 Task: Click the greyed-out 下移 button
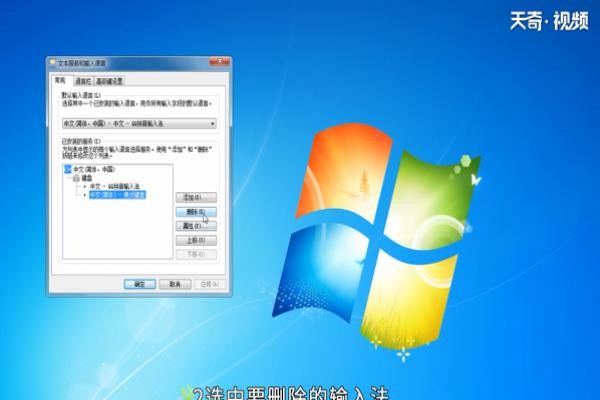coord(196,255)
